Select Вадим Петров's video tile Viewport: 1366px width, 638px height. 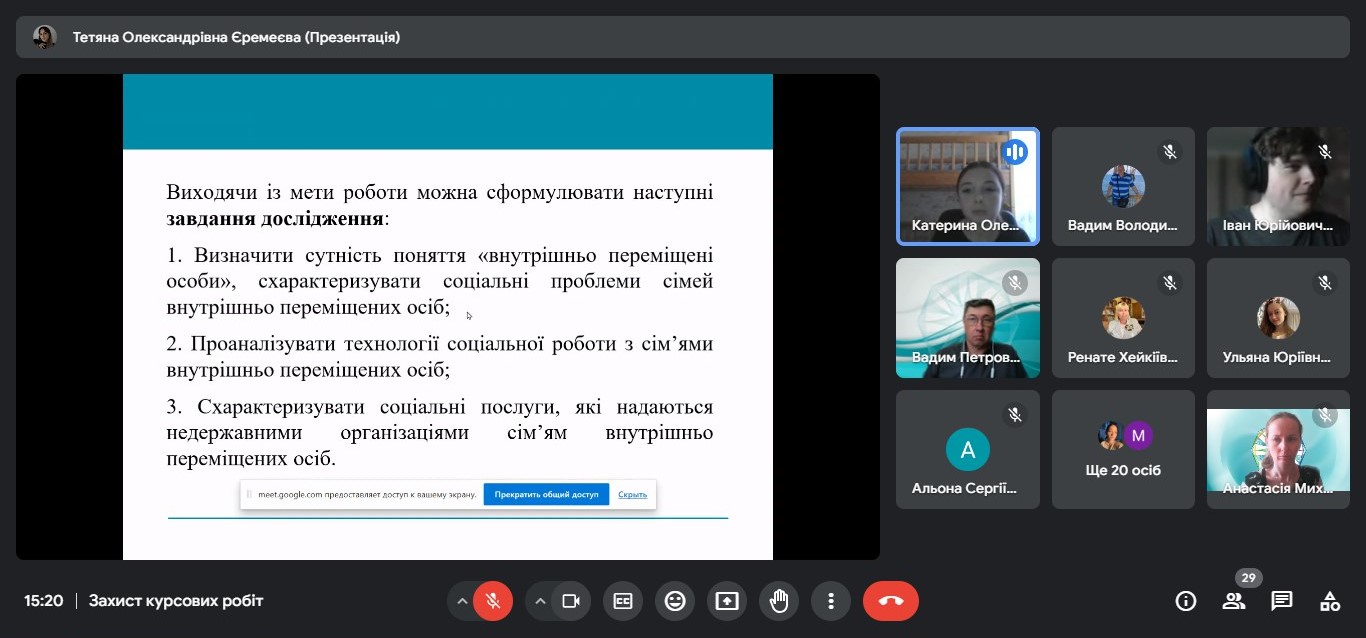point(967,318)
